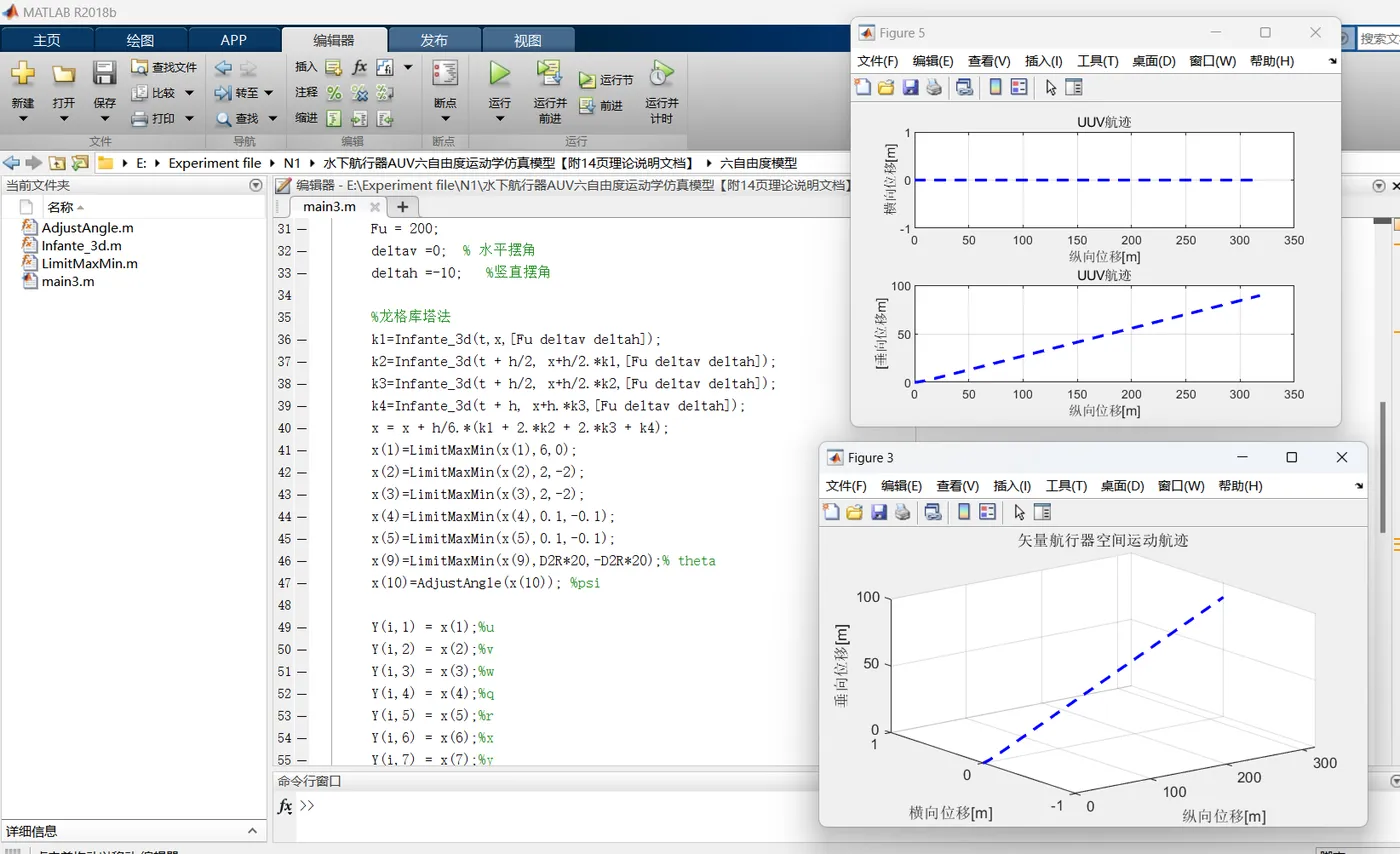Click the comment (%) icon in the editor ribbon
The image size is (1400, 854).
pyautogui.click(x=334, y=92)
